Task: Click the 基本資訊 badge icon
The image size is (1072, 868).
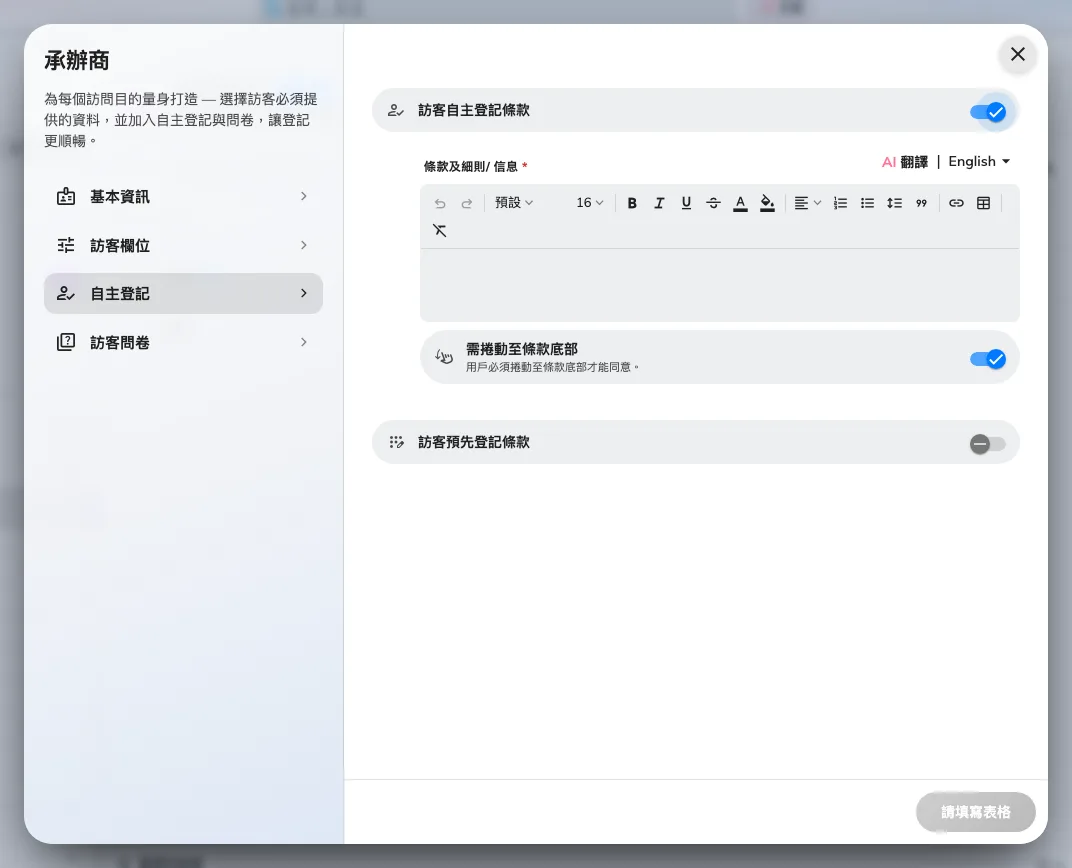Action: 66,196
